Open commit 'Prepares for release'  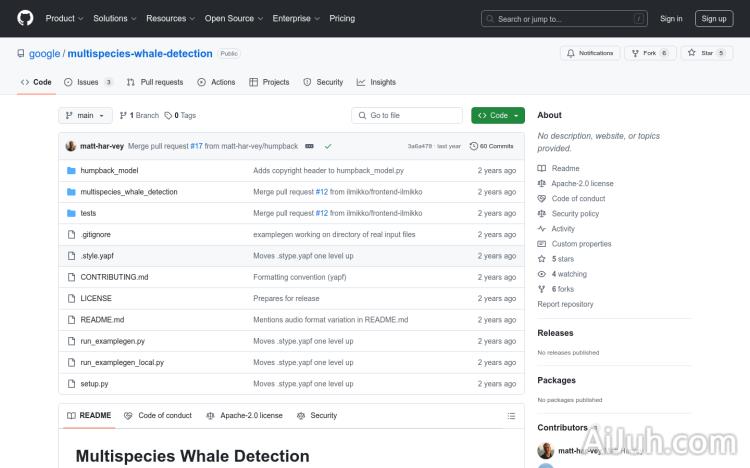[286, 298]
